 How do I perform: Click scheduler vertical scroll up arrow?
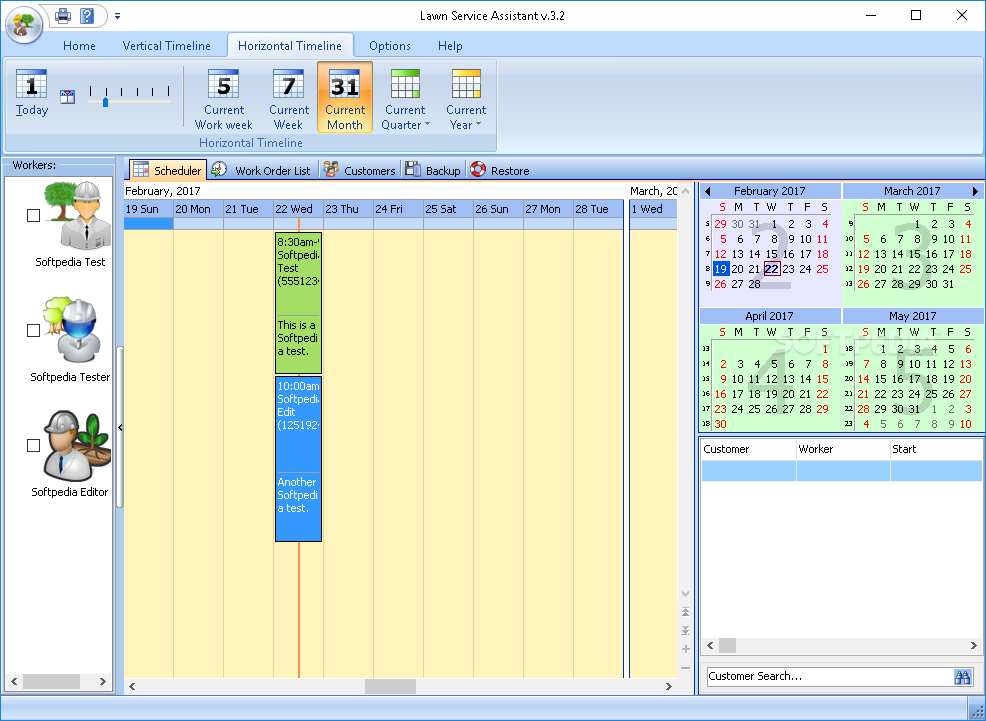pos(685,191)
